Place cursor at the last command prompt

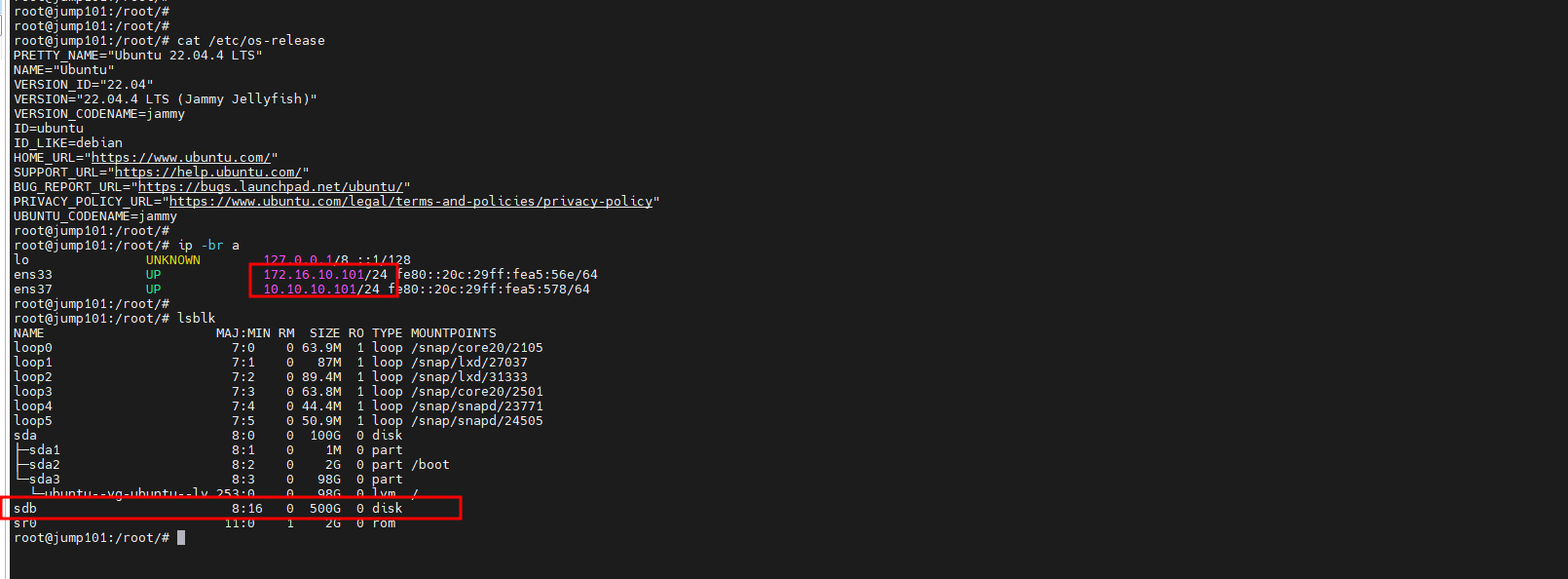click(x=181, y=538)
